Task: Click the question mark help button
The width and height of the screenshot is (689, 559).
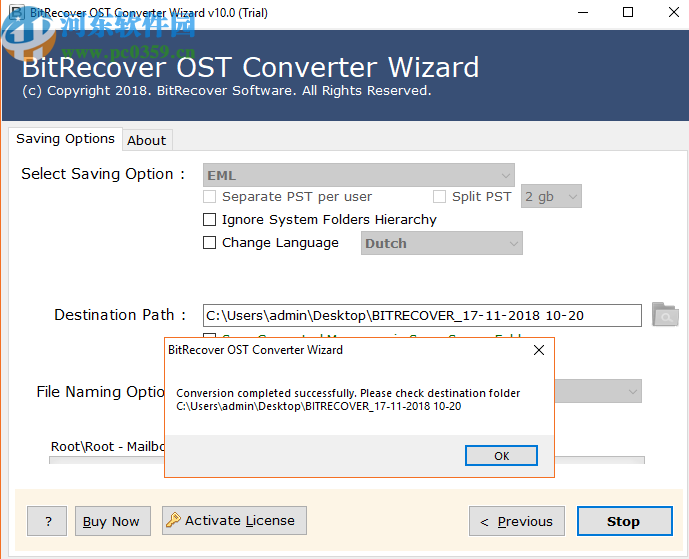Action: pyautogui.click(x=47, y=521)
